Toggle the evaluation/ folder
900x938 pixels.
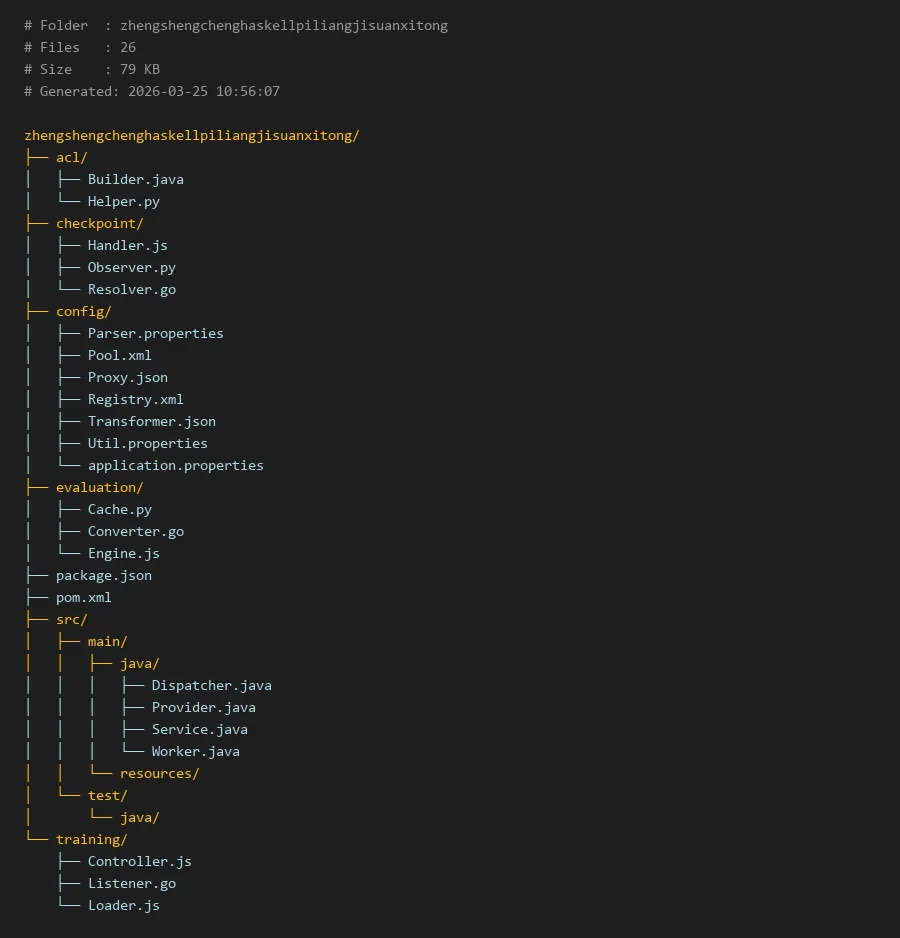(99, 487)
